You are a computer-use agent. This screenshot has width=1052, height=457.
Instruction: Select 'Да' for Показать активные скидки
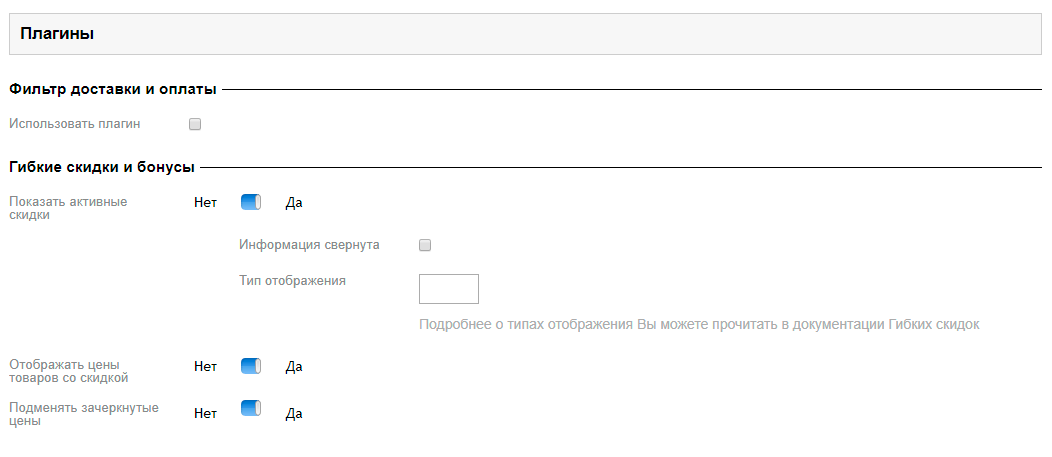point(294,203)
